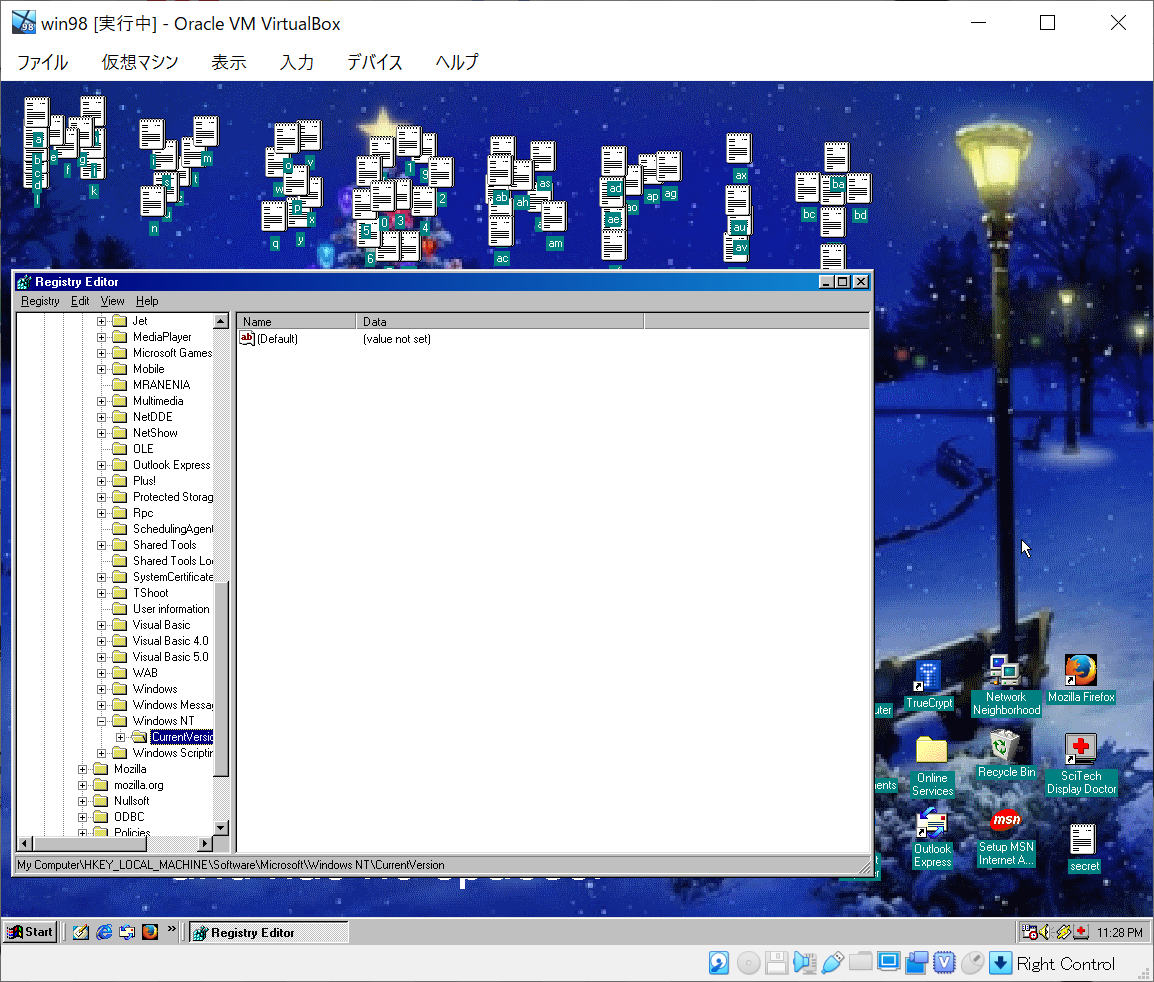Viewport: 1154px width, 982px height.
Task: Expand the Outlook Express registry key
Action: 102,465
